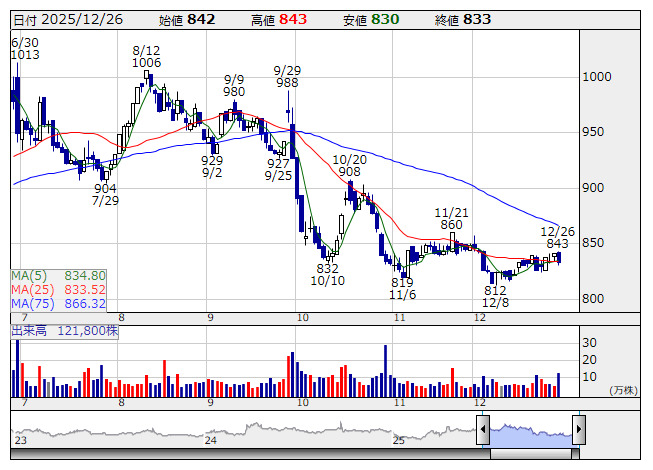Image resolution: width=653 pixels, height=470 pixels.
Task: Click the (万株) volume unit label
Action: 623,390
